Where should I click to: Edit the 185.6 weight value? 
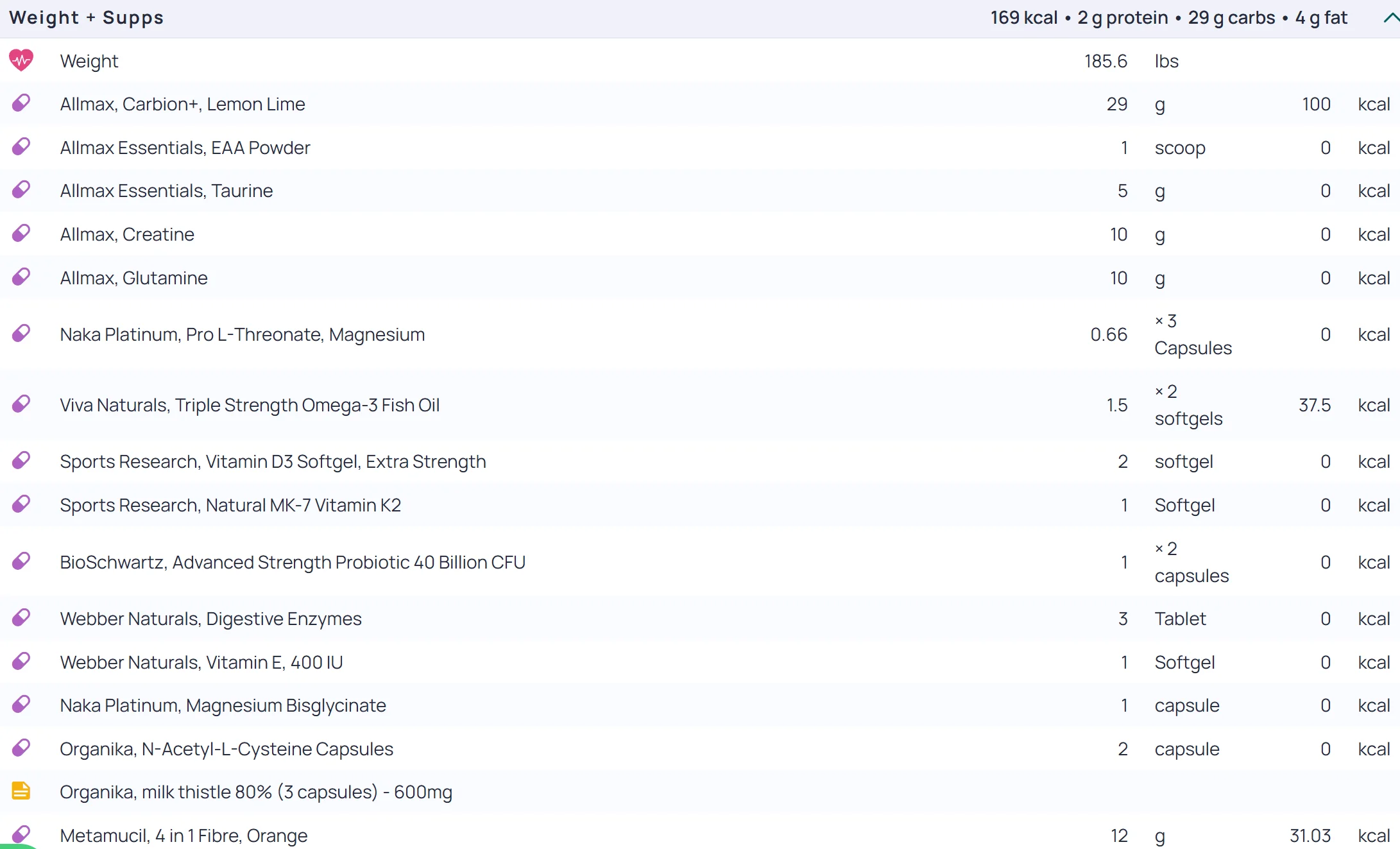click(x=1105, y=61)
